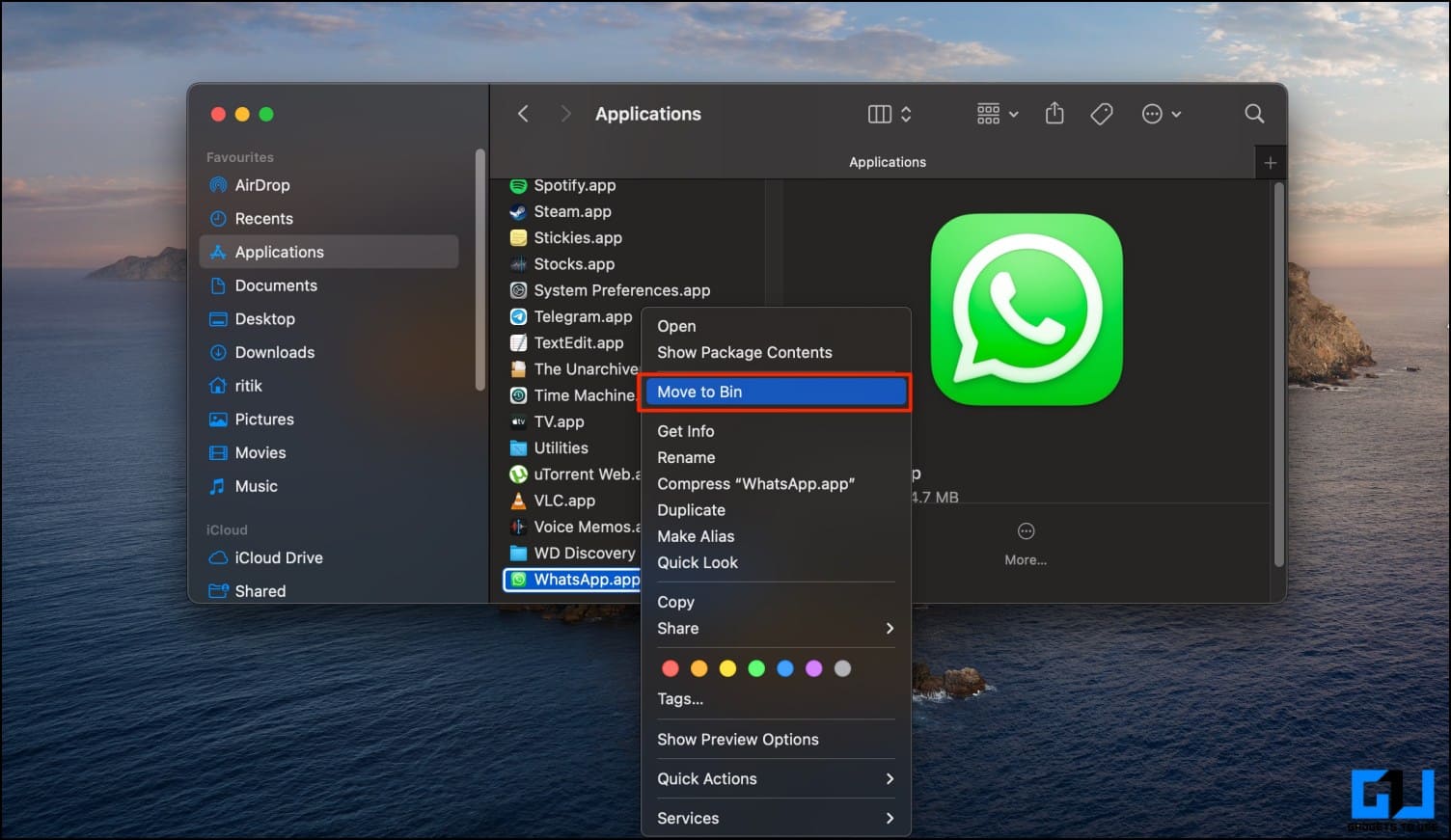Apply the purple tag color

(814, 668)
